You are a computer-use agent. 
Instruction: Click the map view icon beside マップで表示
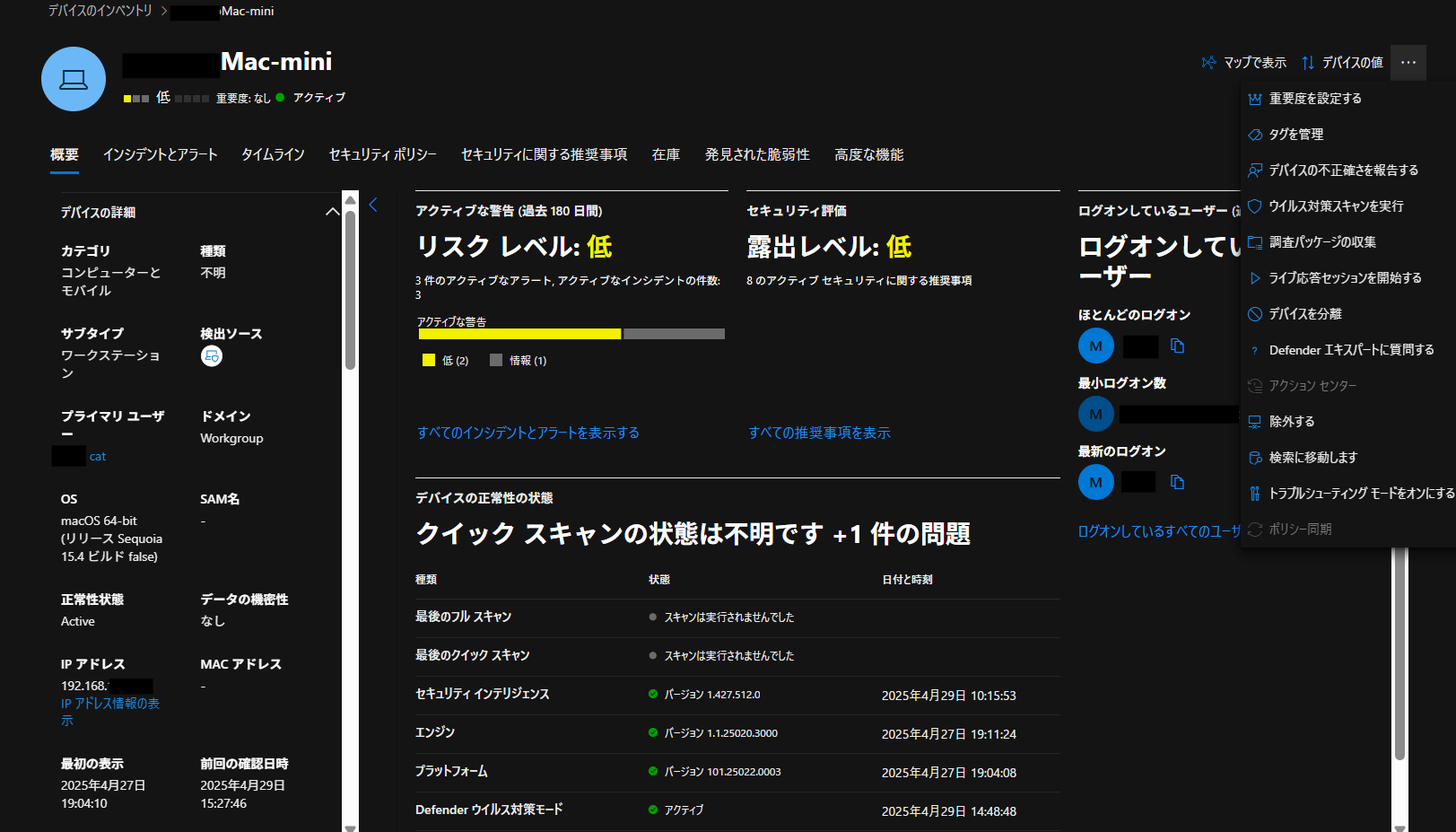coord(1209,63)
